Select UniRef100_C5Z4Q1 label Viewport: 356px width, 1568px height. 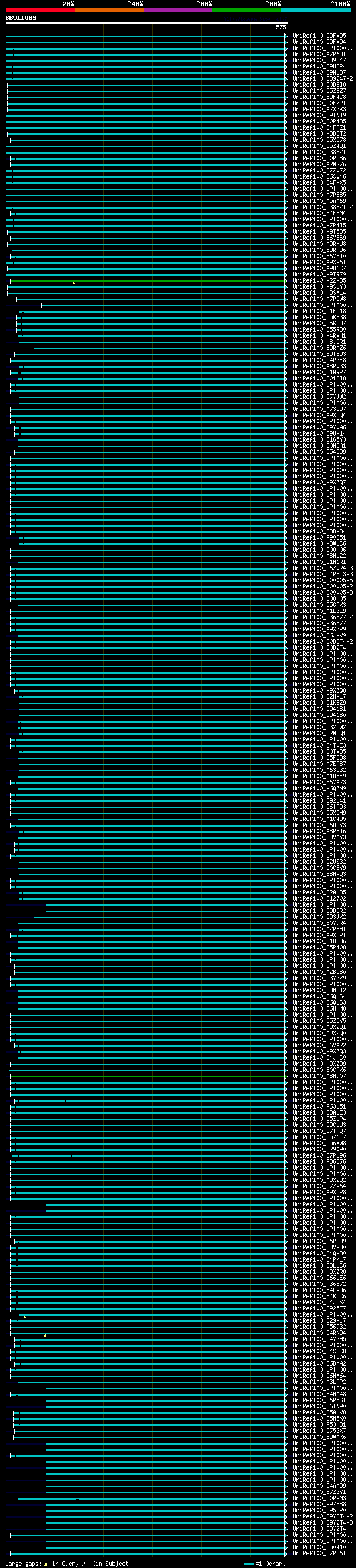coord(319,146)
